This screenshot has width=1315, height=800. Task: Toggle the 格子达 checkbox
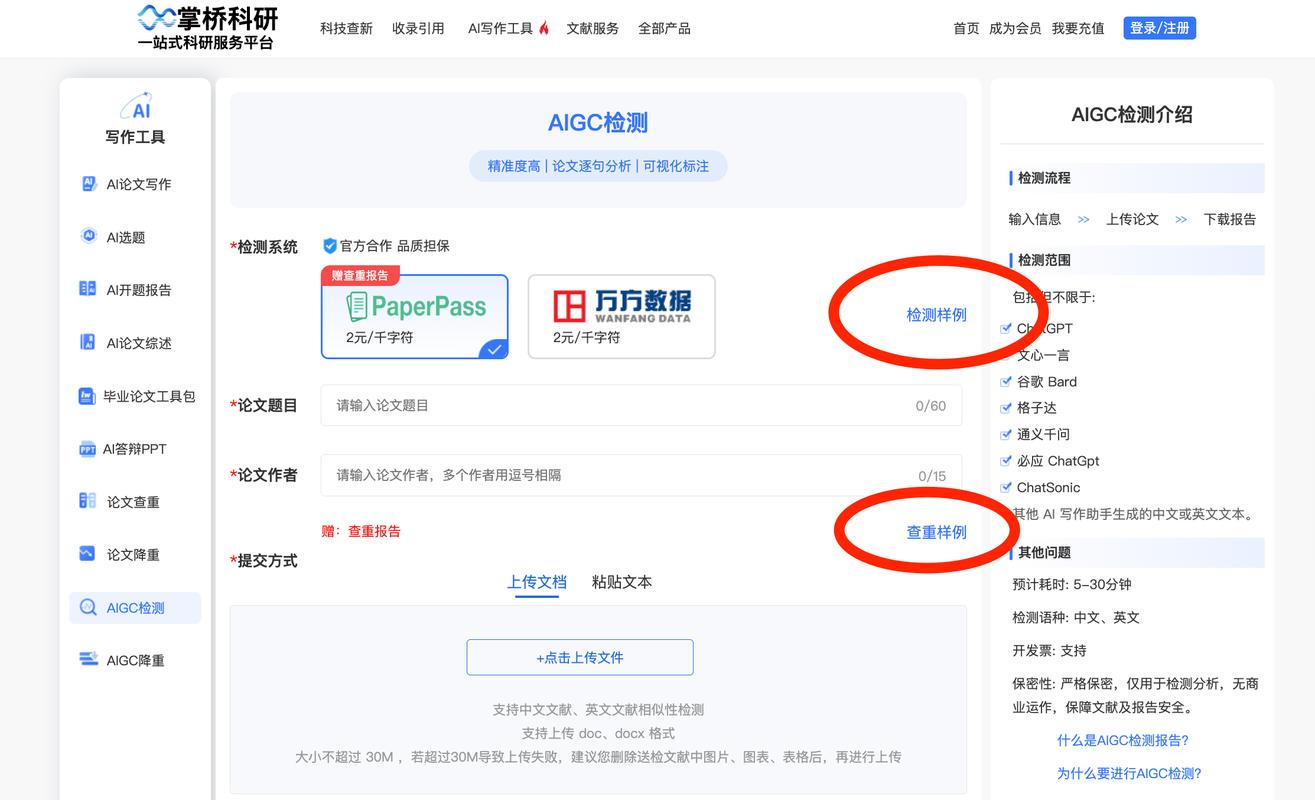(x=1007, y=408)
